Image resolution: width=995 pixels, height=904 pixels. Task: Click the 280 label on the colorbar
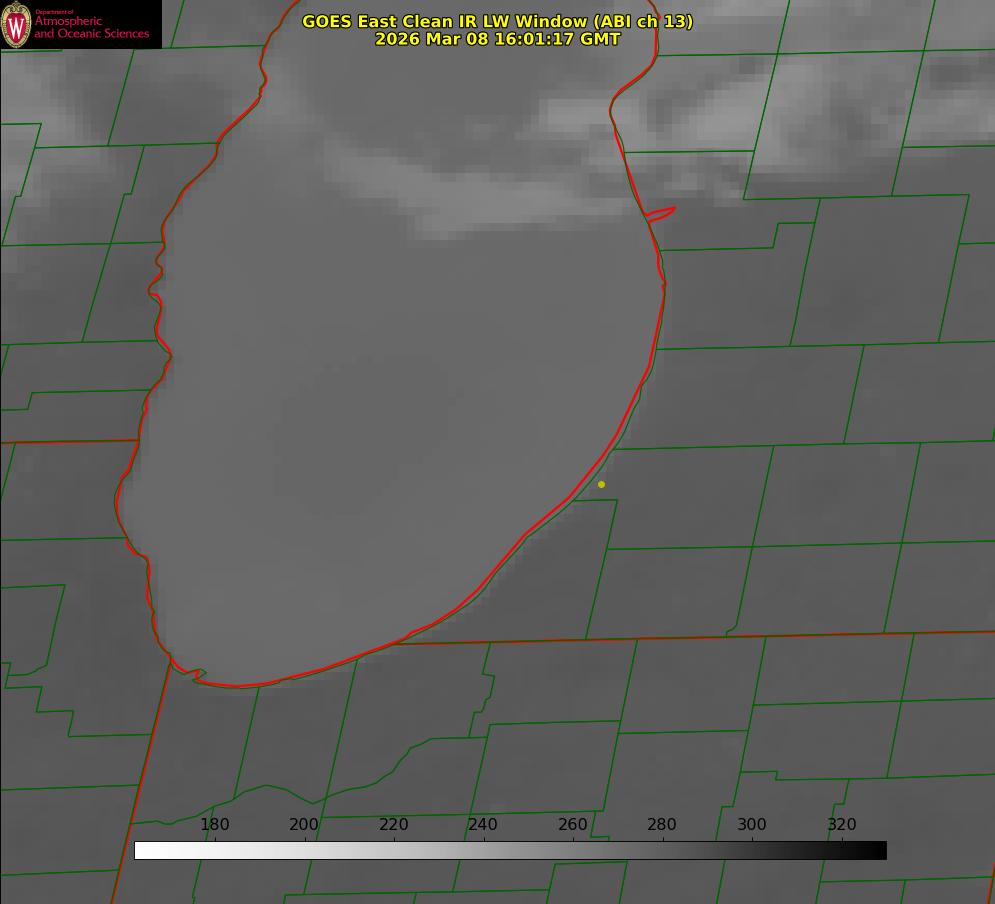point(662,825)
